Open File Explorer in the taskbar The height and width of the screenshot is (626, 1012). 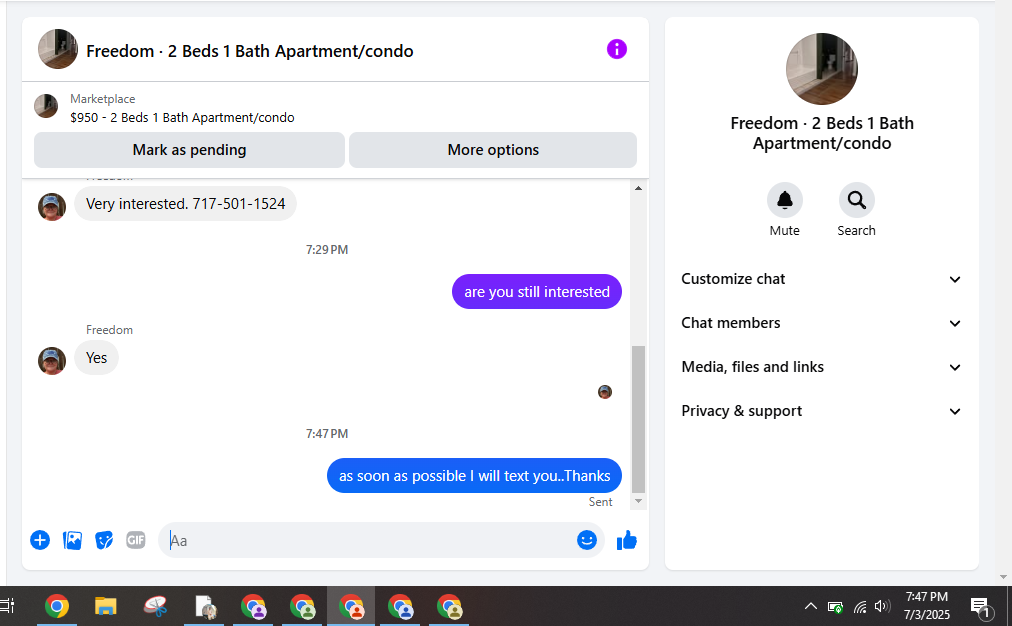tap(106, 607)
